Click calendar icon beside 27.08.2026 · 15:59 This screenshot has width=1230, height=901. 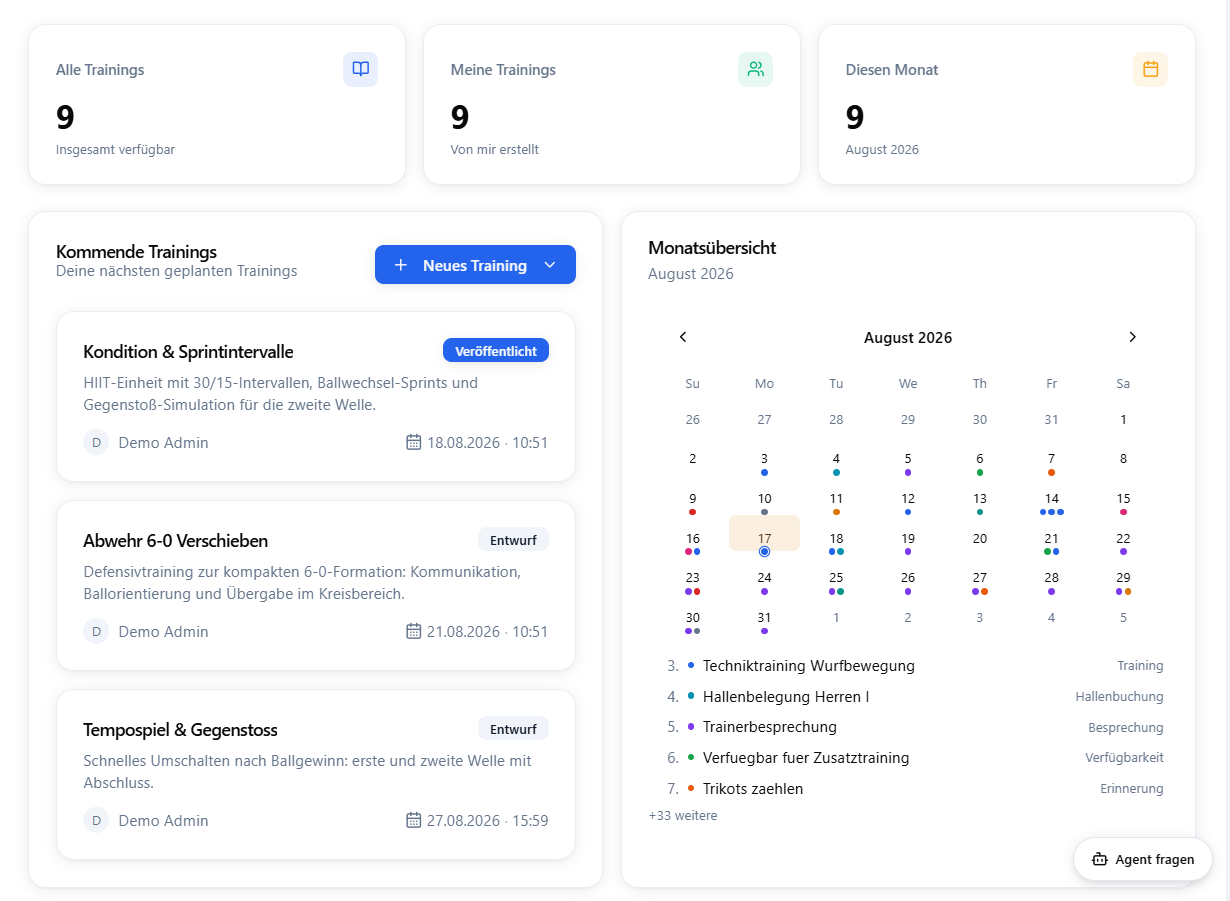coord(414,820)
